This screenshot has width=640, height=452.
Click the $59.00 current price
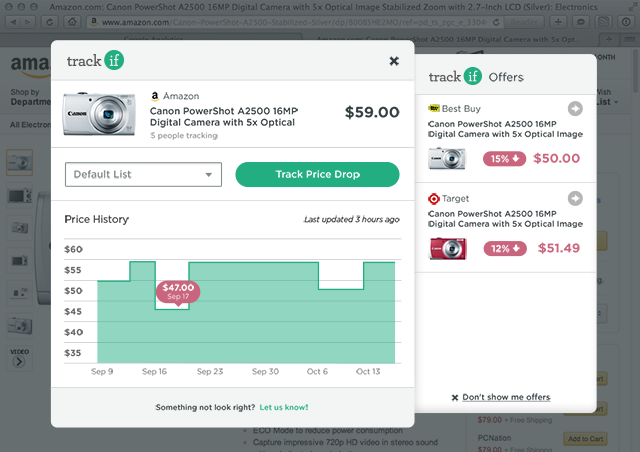[372, 112]
